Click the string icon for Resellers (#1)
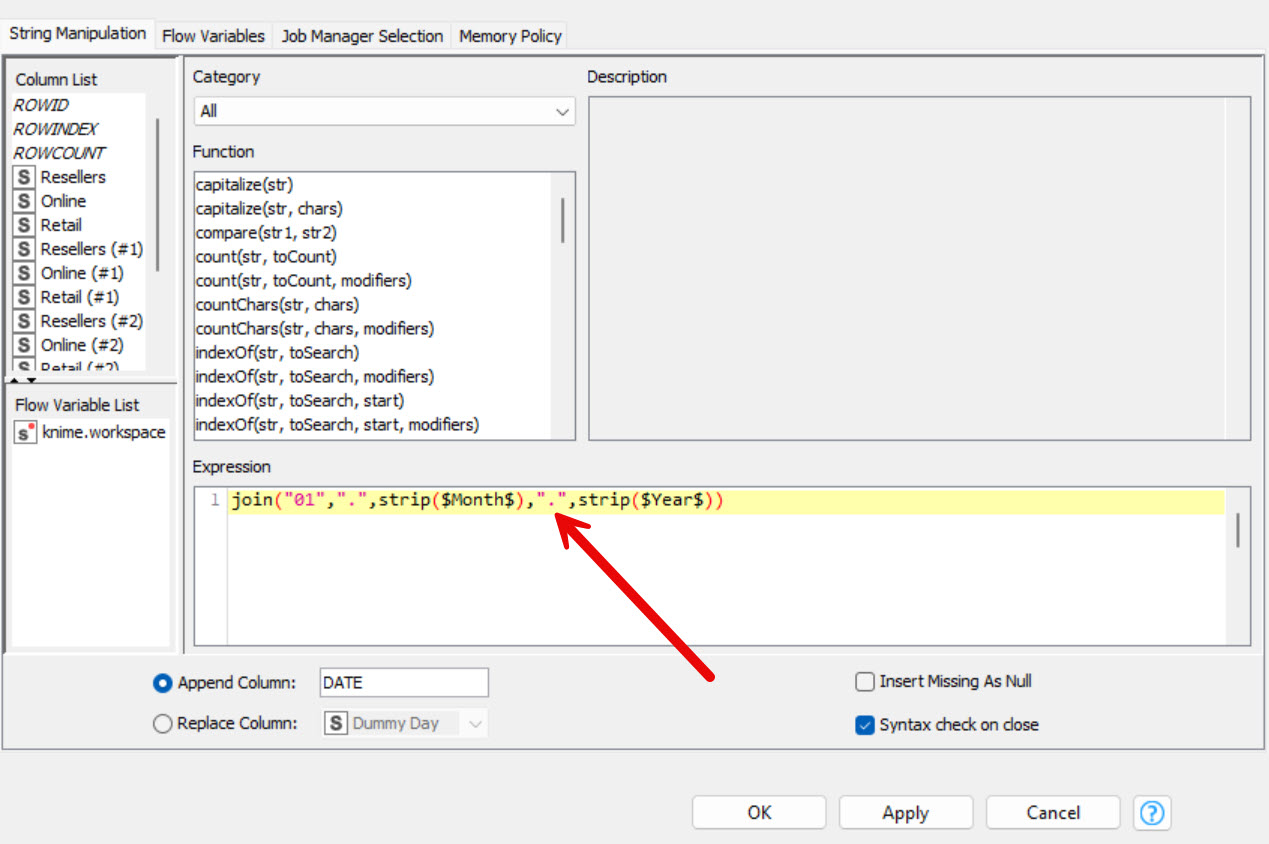The height and width of the screenshot is (844, 1269). click(23, 248)
